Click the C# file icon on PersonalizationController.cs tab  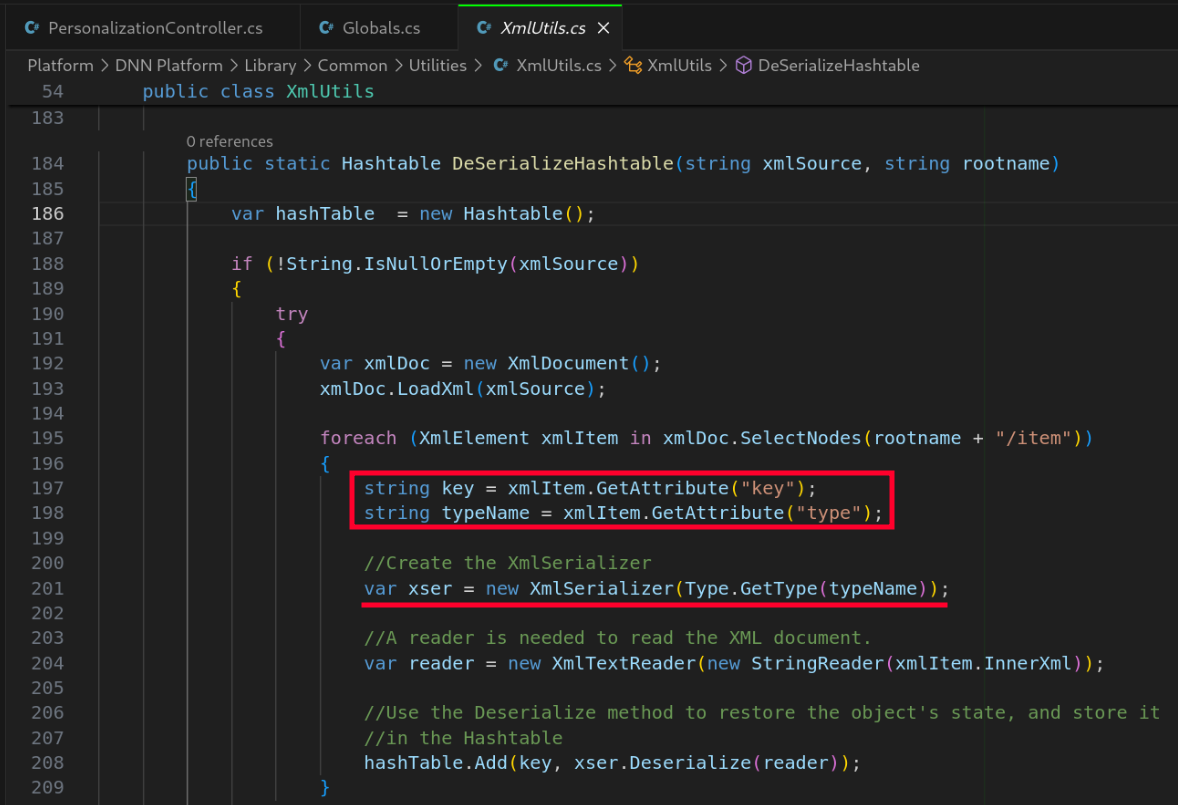tap(32, 28)
